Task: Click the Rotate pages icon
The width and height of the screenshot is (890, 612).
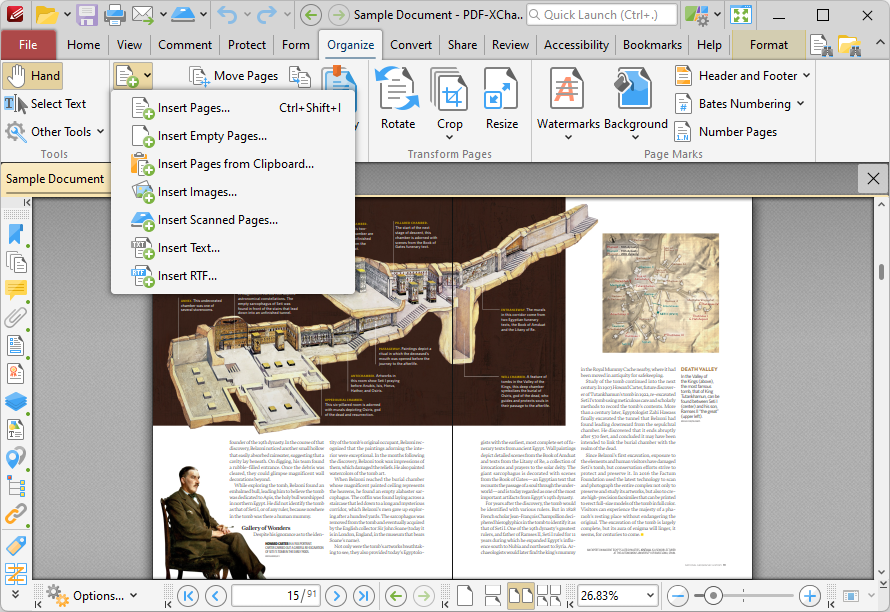Action: 397,99
